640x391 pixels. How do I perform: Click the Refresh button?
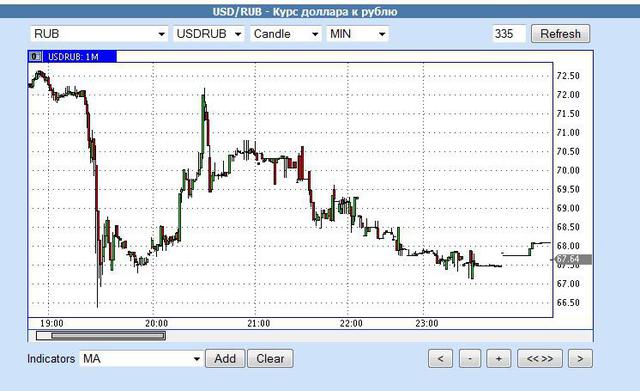tap(560, 33)
